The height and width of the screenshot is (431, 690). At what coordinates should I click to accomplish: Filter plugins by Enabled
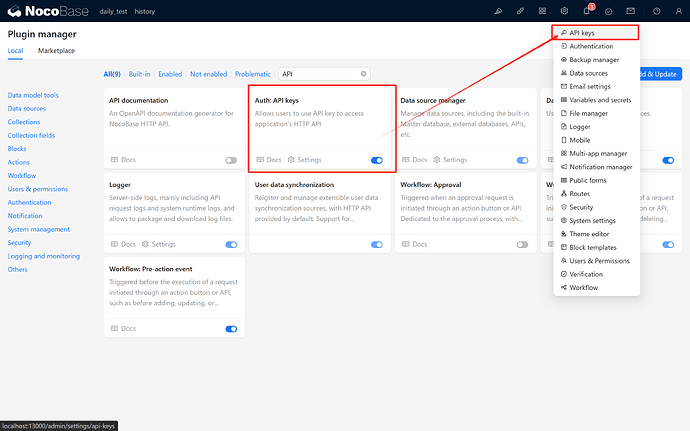pyautogui.click(x=170, y=74)
